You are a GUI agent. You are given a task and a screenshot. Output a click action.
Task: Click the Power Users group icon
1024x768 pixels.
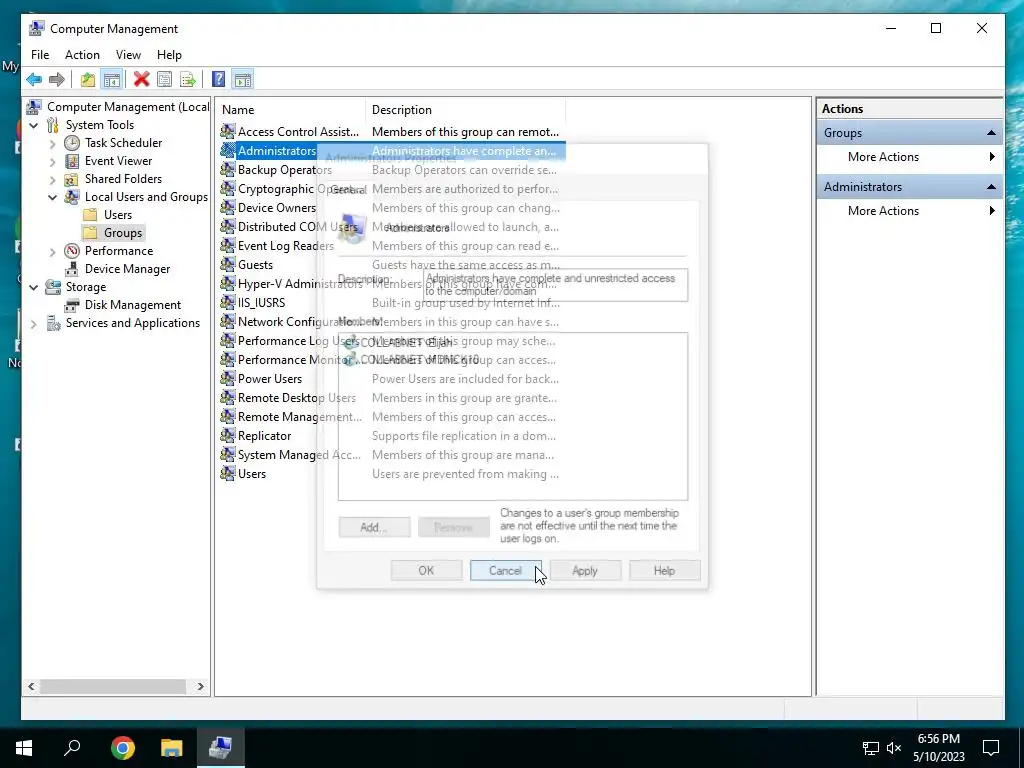coord(227,379)
